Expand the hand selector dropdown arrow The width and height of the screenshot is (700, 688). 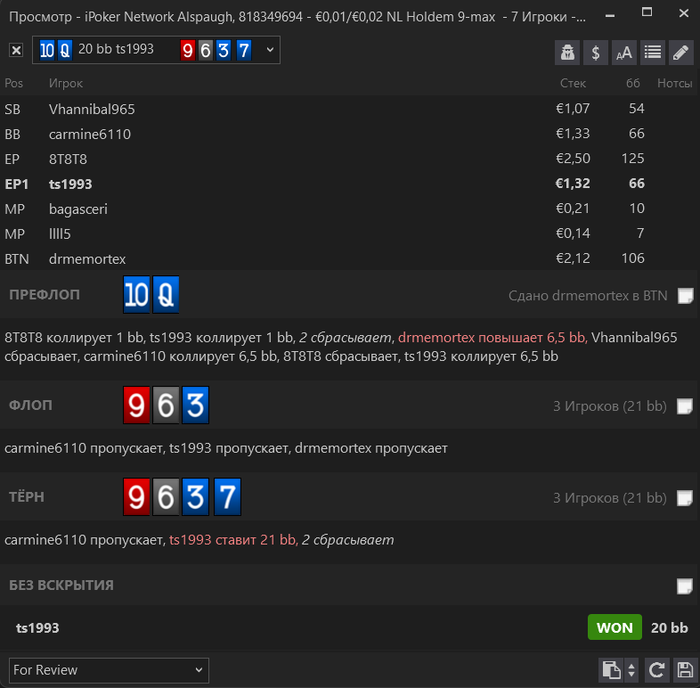coord(270,50)
